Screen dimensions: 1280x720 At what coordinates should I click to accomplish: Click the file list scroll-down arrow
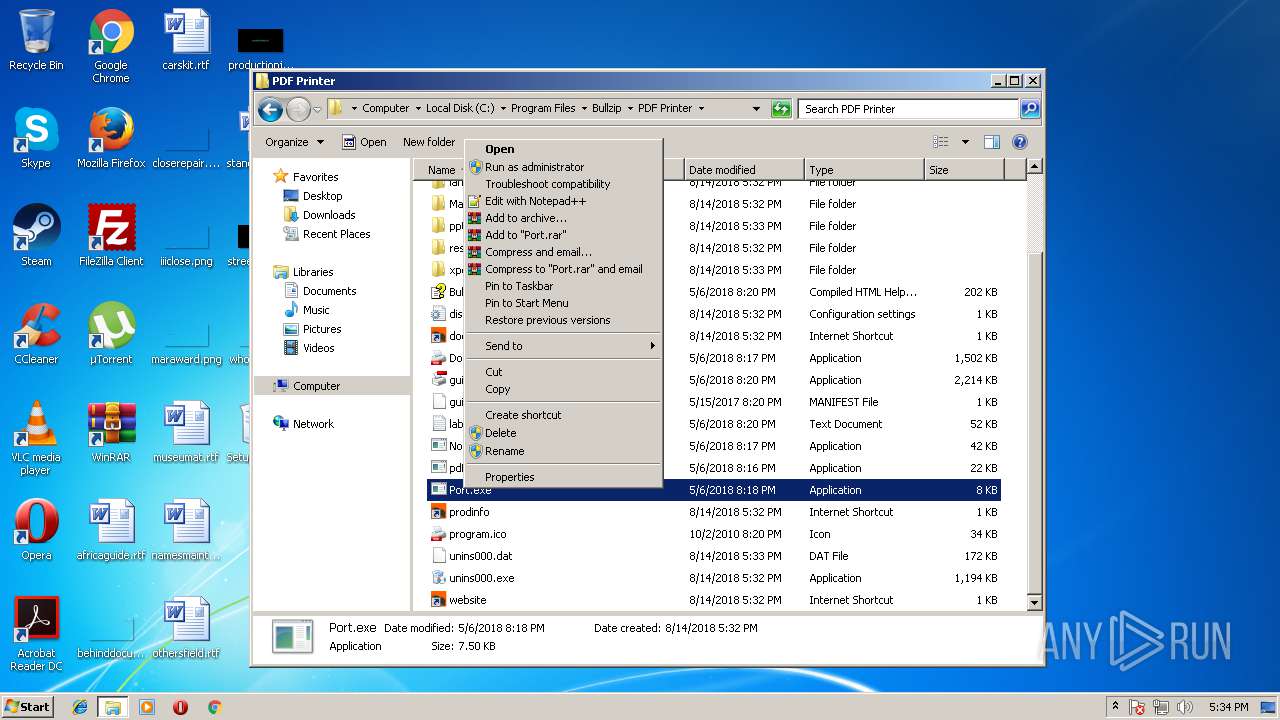click(1034, 602)
